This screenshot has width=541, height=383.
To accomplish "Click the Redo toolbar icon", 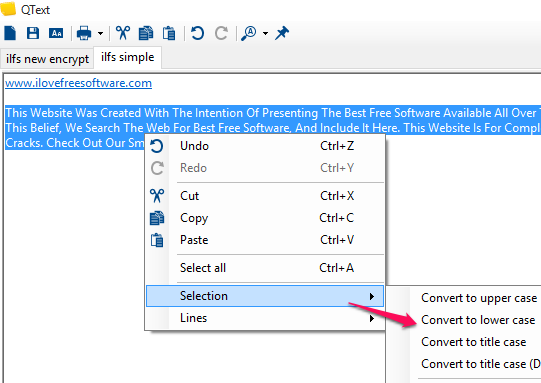I will (x=221, y=33).
